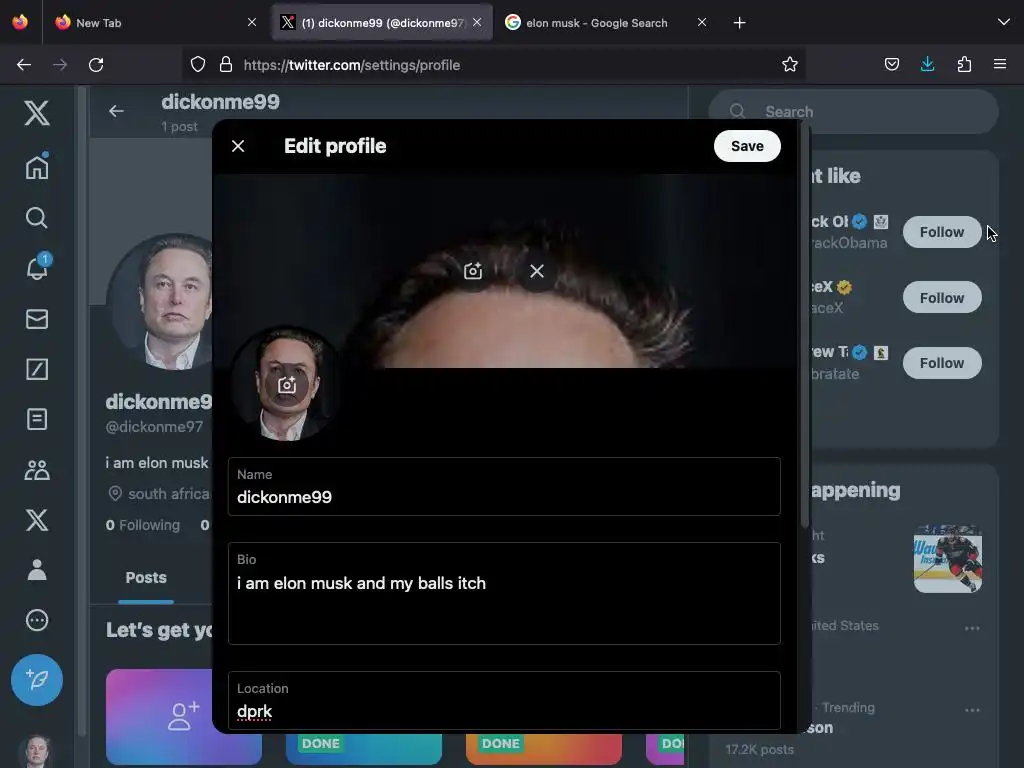Bookmark this page with star
This screenshot has width=1024, height=768.
790,64
